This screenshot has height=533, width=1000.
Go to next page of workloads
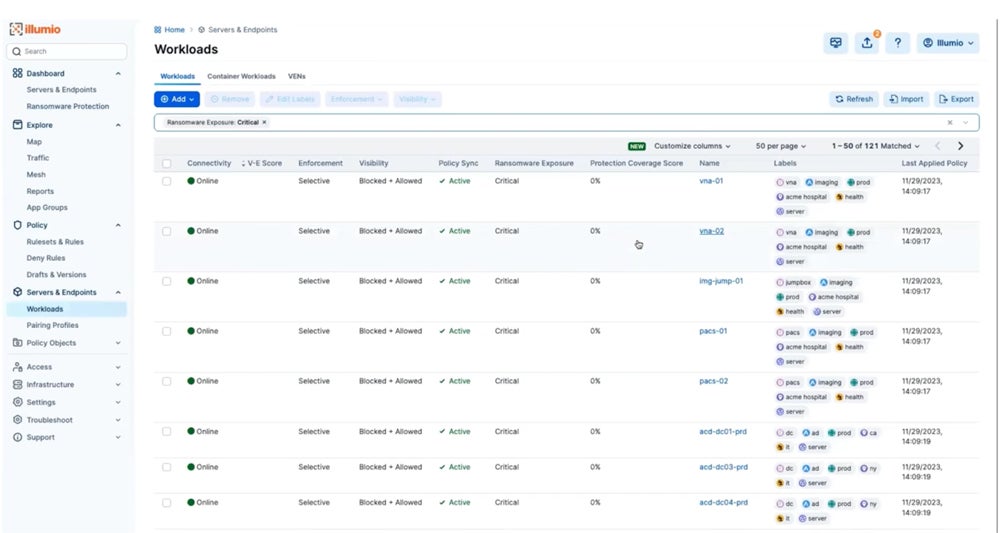[x=960, y=146]
